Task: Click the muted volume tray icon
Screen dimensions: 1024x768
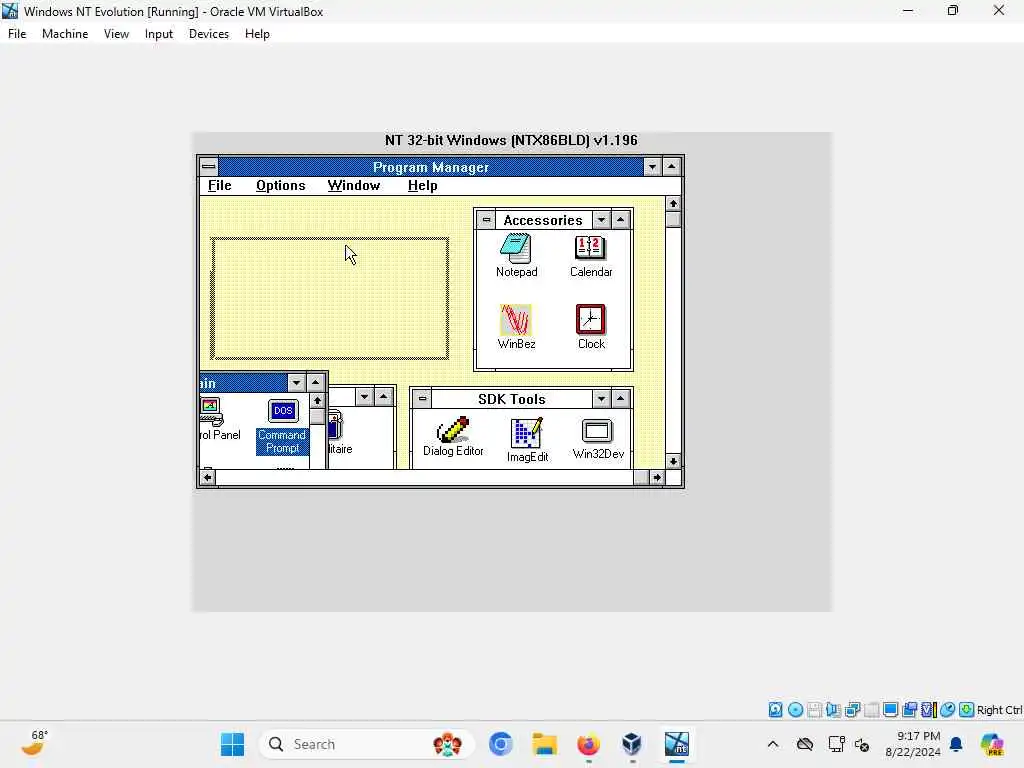Action: 861,744
